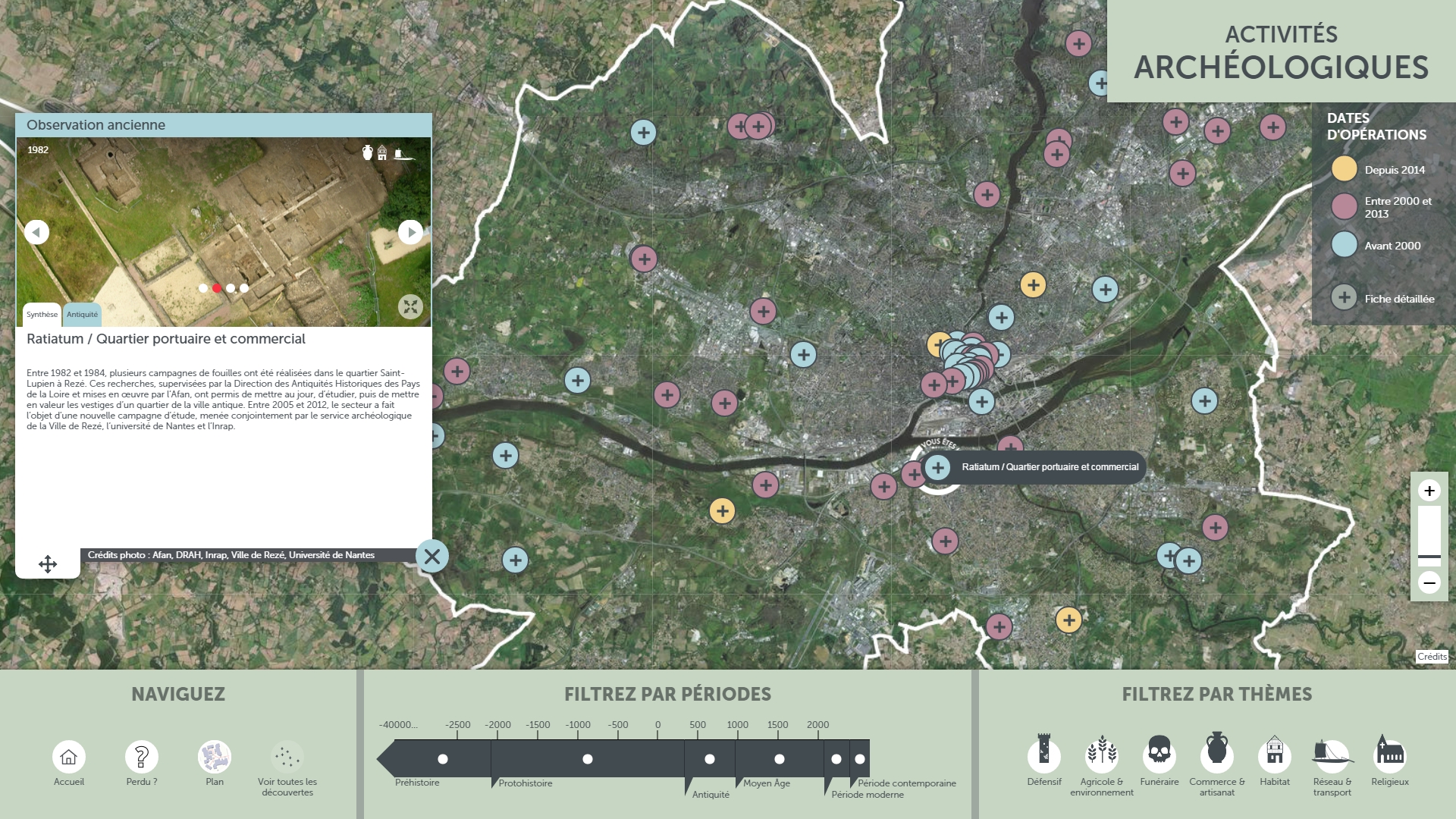Viewport: 1456px width, 819px height.
Task: Click the amphora icon on the Ratiatum photo
Action: click(x=366, y=154)
